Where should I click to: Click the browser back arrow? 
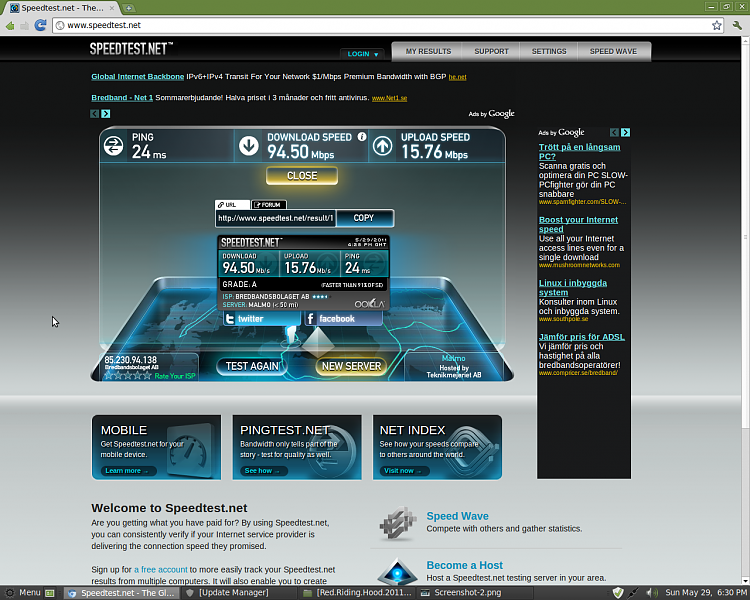(x=10, y=25)
